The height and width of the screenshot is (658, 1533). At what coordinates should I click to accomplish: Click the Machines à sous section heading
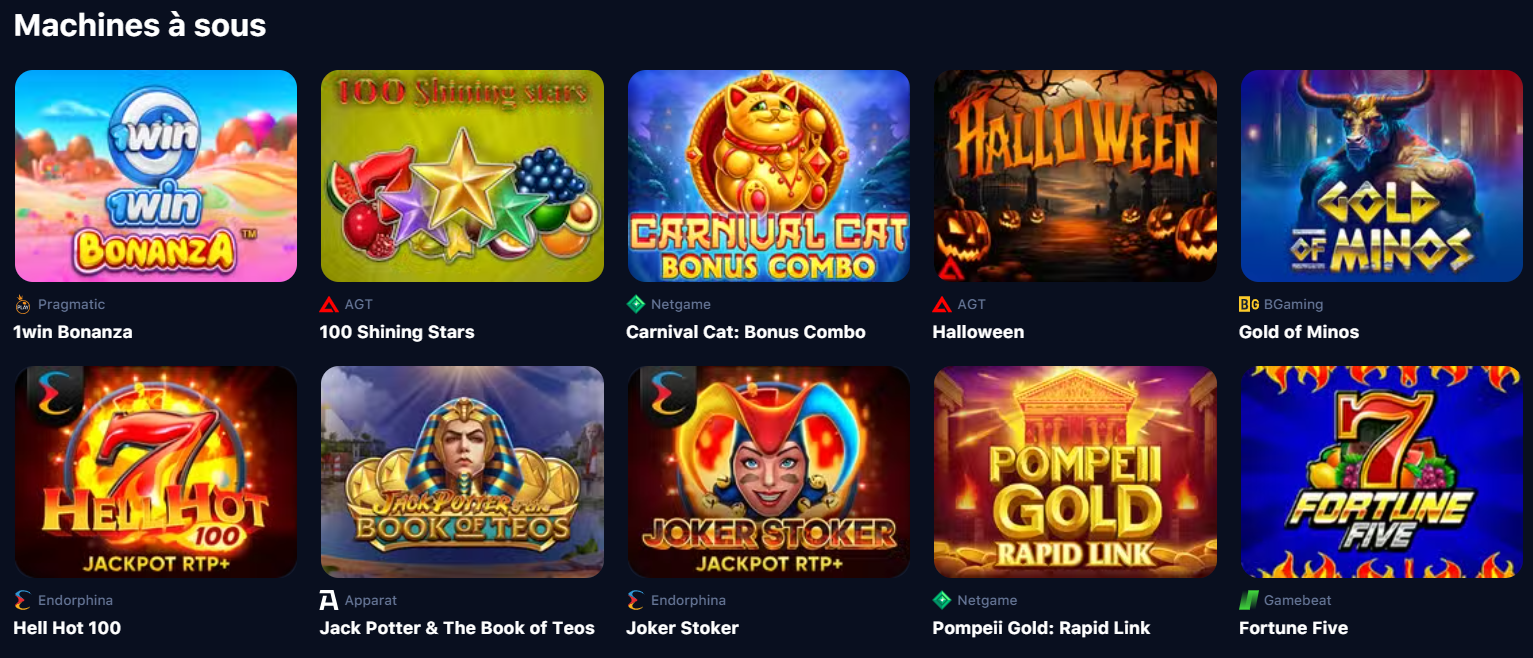(140, 25)
